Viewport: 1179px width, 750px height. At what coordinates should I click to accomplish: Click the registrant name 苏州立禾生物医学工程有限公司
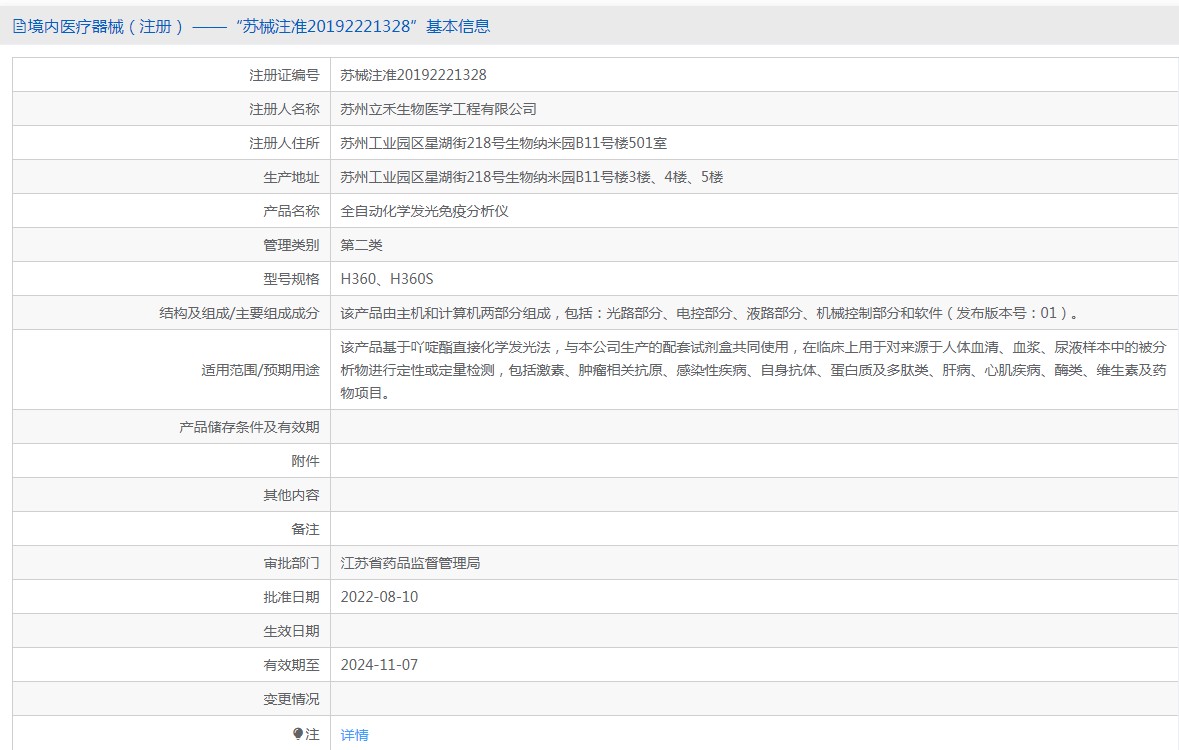[x=438, y=109]
